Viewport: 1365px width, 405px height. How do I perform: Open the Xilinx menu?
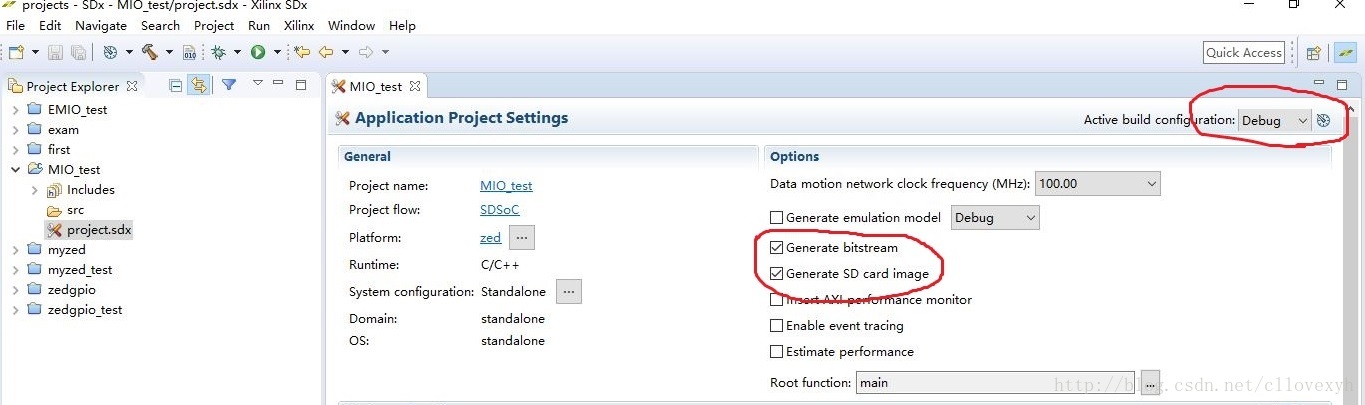(x=298, y=25)
